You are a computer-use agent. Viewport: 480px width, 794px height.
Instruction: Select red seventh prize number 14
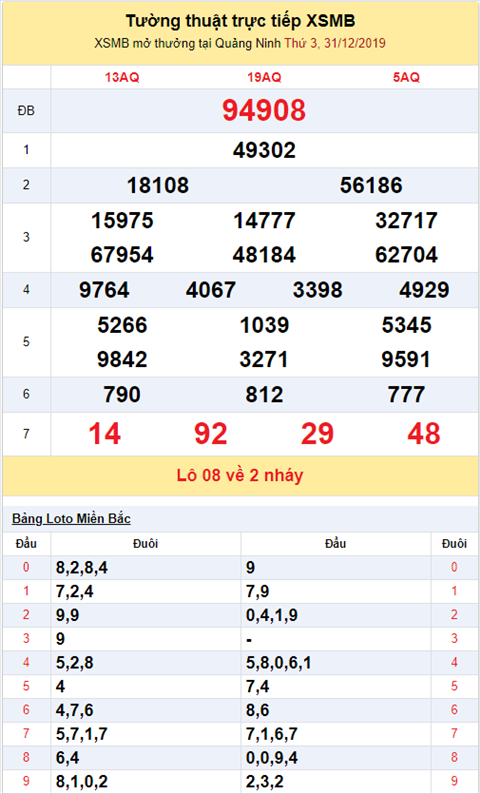tap(104, 434)
